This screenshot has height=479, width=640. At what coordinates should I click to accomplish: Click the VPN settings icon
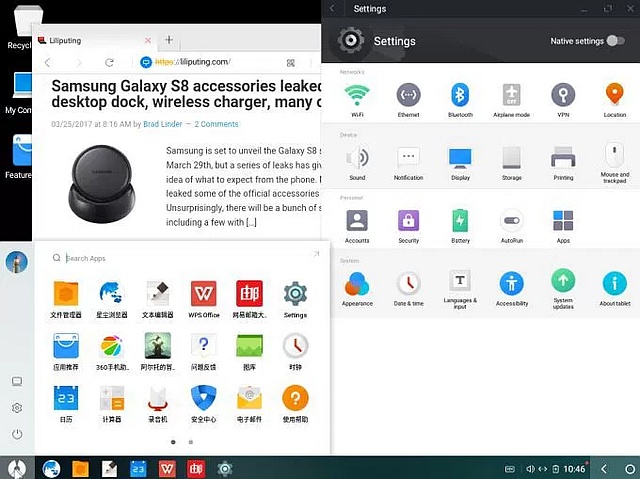click(564, 97)
